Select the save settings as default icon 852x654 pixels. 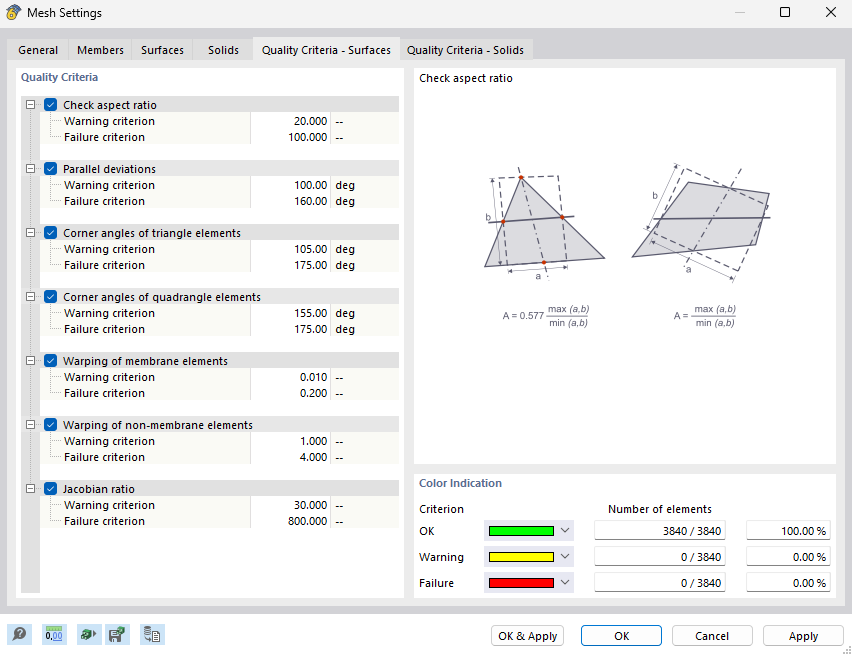[x=117, y=634]
